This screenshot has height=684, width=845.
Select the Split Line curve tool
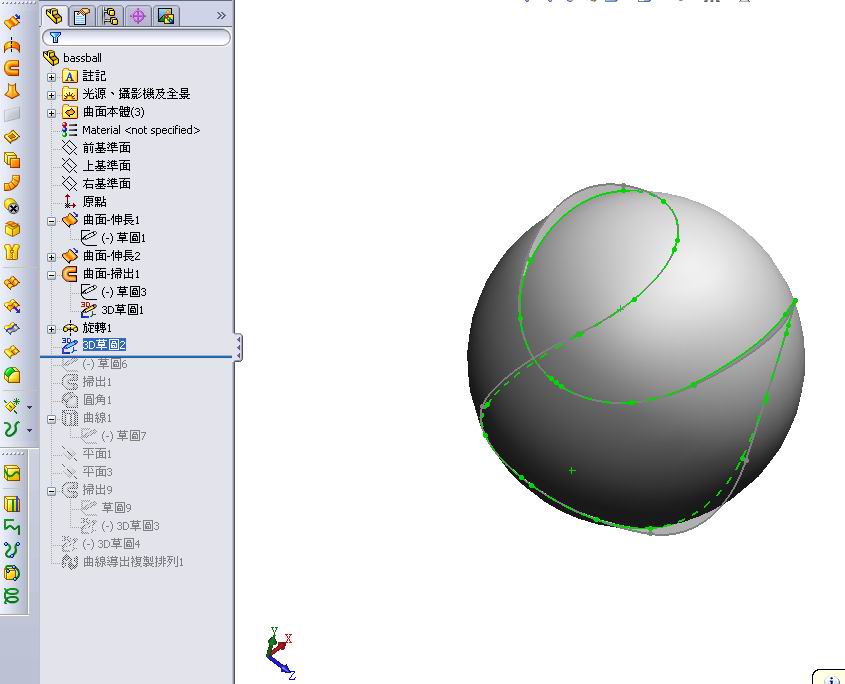(12, 473)
